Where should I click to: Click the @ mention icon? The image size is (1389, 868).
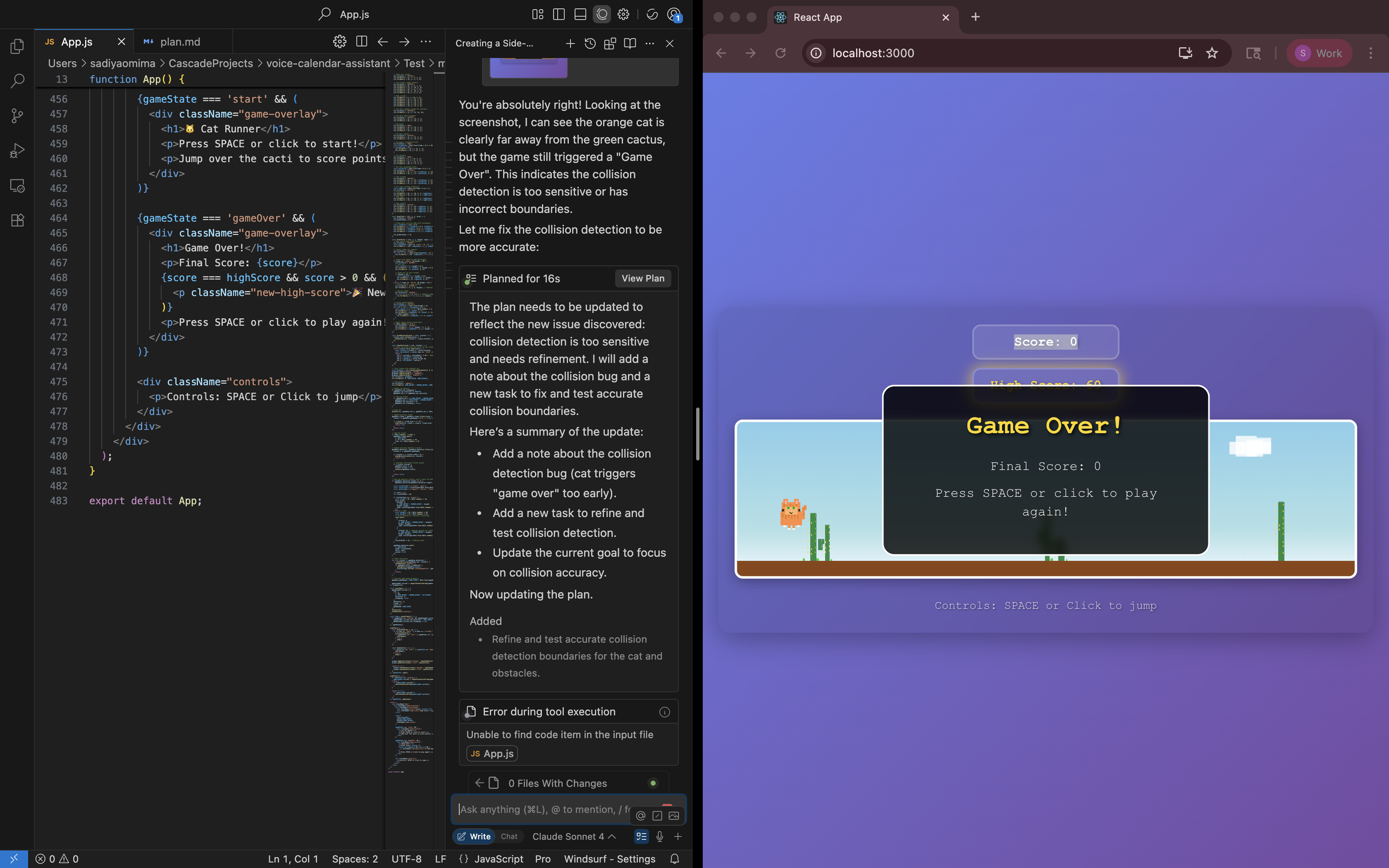tap(641, 816)
